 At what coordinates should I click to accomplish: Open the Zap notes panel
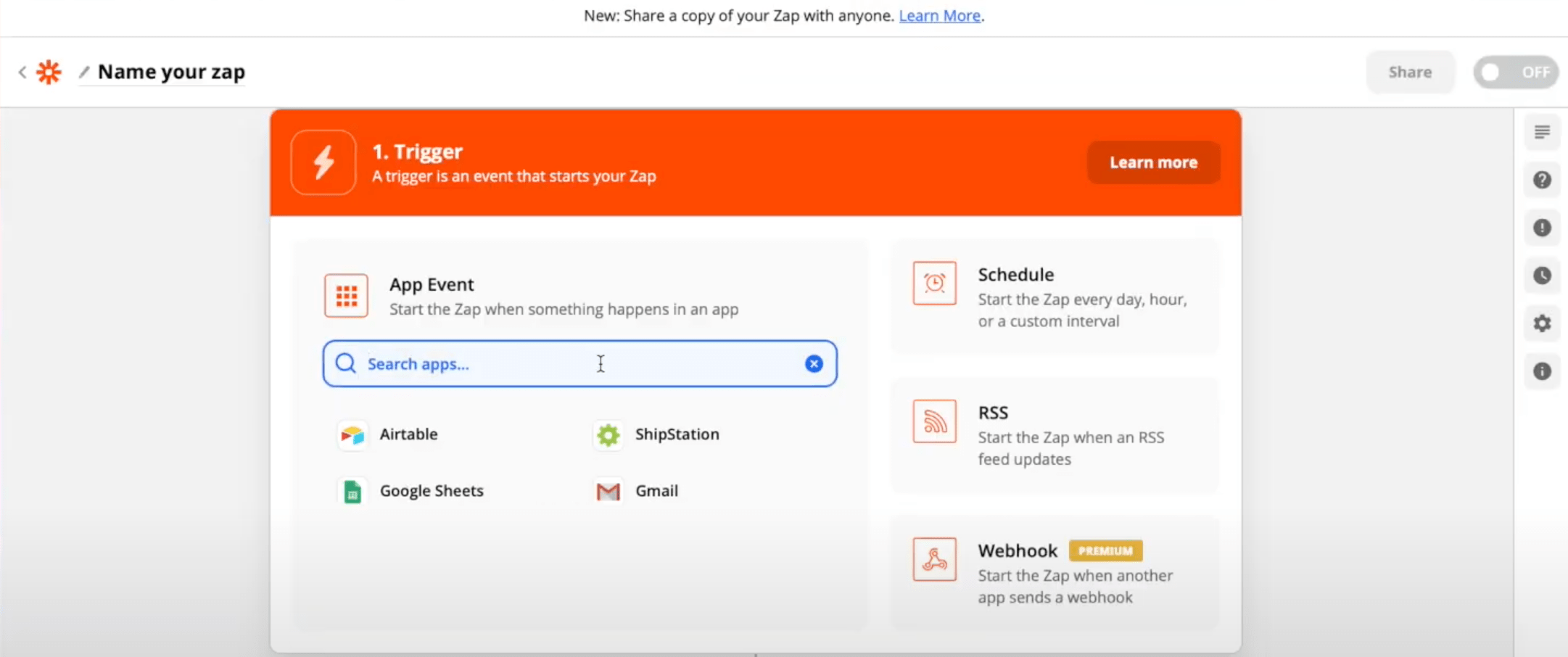tap(1543, 131)
